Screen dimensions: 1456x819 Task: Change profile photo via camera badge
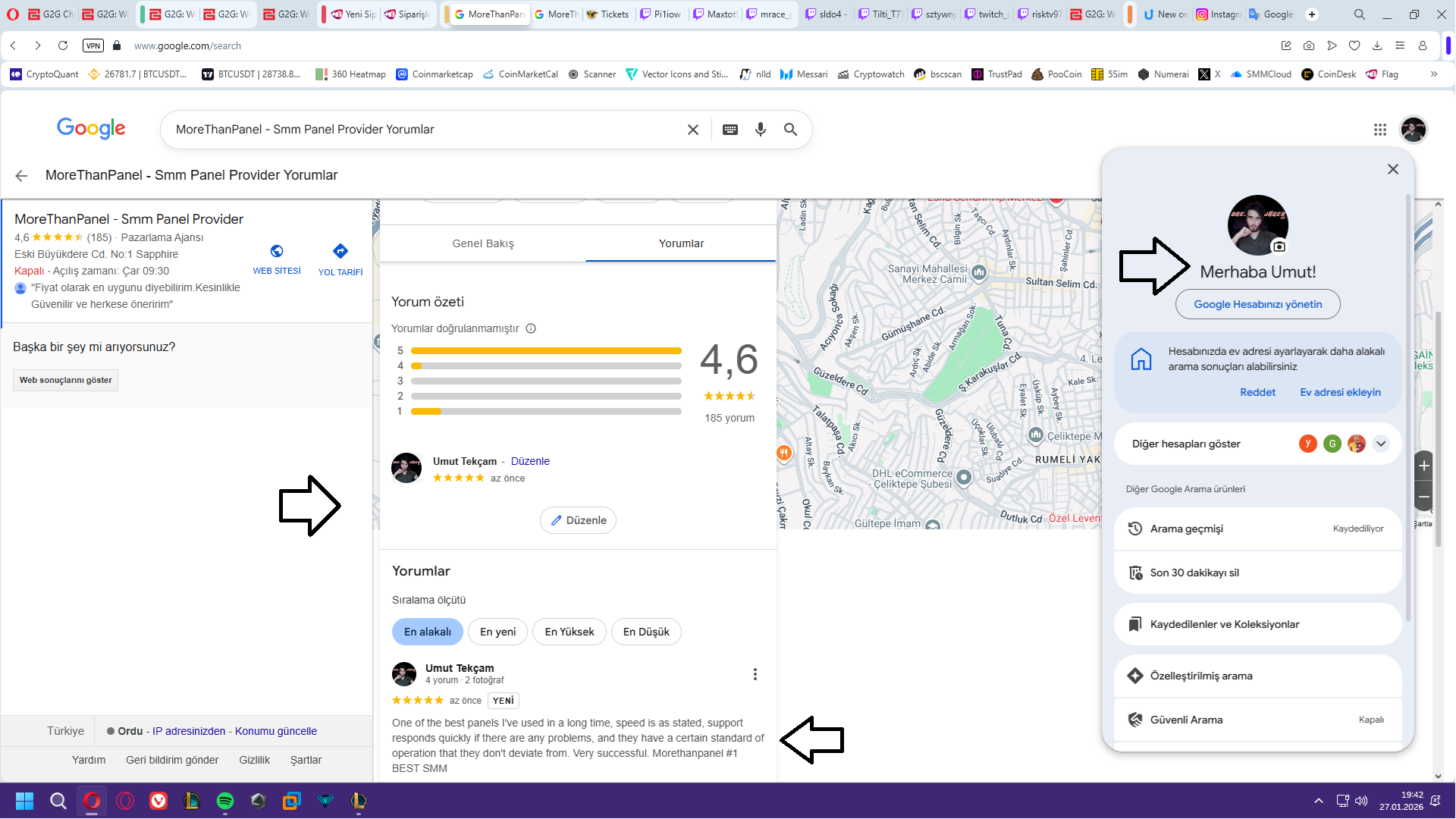coord(1279,246)
